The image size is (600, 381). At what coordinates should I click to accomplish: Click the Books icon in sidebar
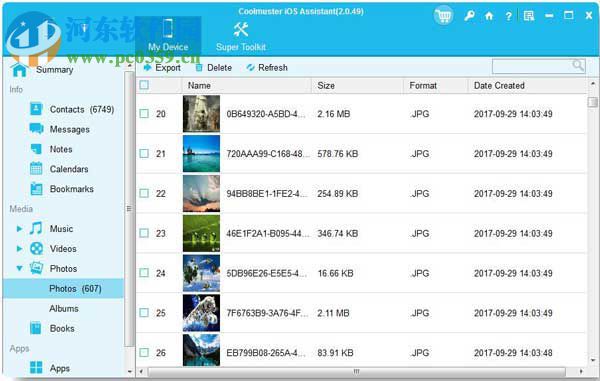(x=36, y=328)
